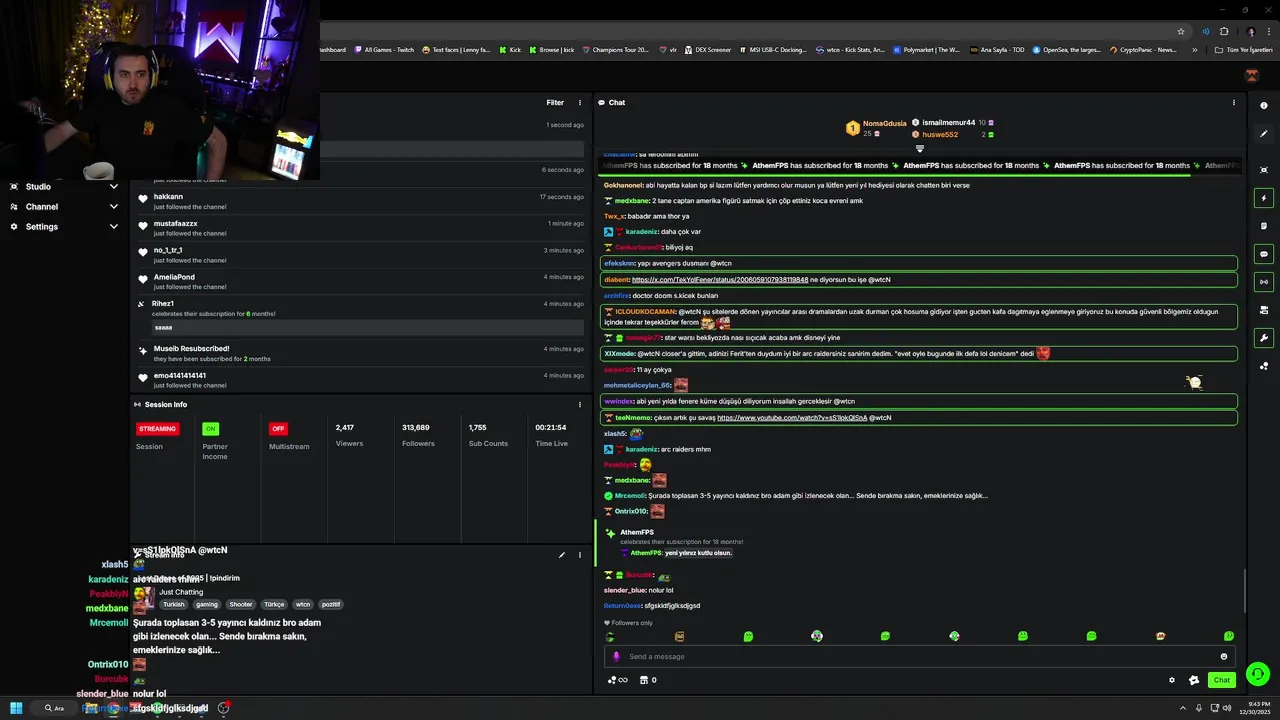Screen dimensions: 1280x720
Task: Open the CryptoPanic News bookmark
Action: pyautogui.click(x=1143, y=50)
